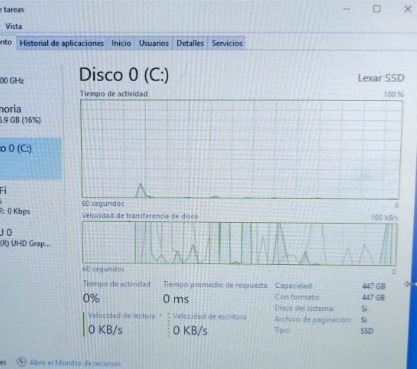Viewport: 417px width, 369px height.
Task: Select the GPU 0 UHD Graphics entry
Action: coord(31,238)
